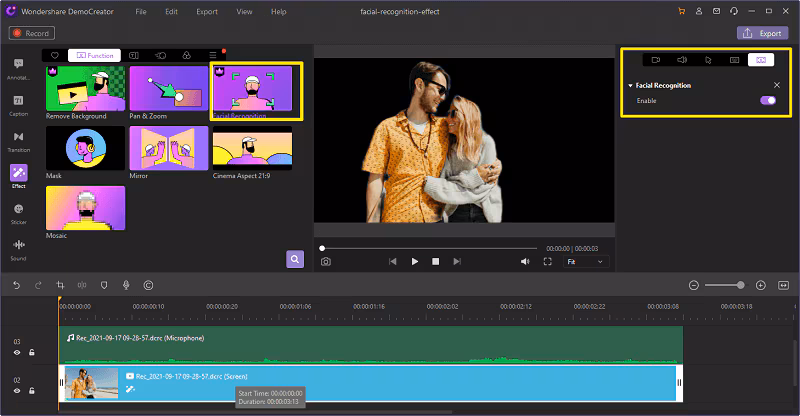The width and height of the screenshot is (800, 416).
Task: Click the purple search button in effects panel
Action: tap(295, 259)
